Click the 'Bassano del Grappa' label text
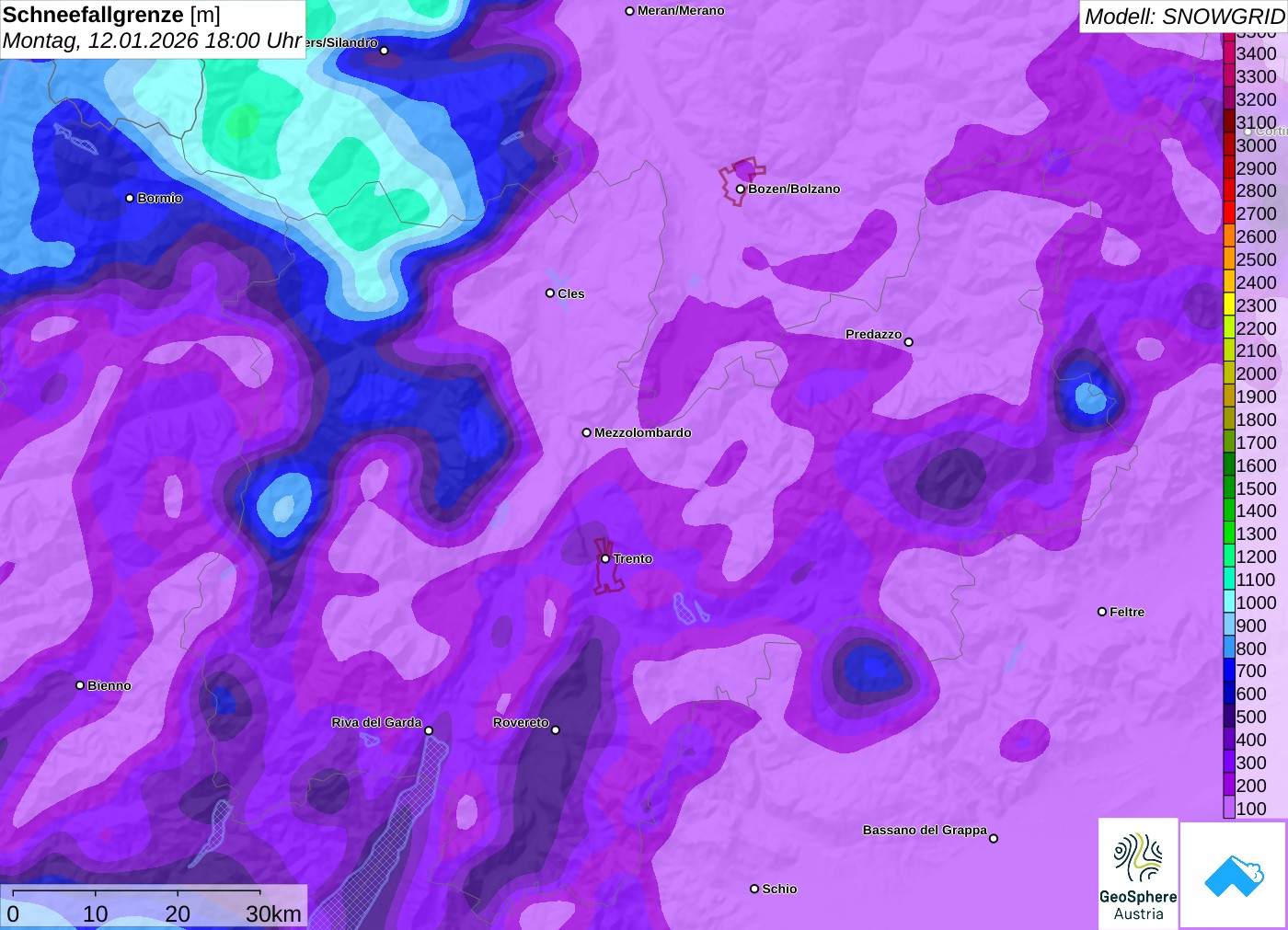 (925, 830)
